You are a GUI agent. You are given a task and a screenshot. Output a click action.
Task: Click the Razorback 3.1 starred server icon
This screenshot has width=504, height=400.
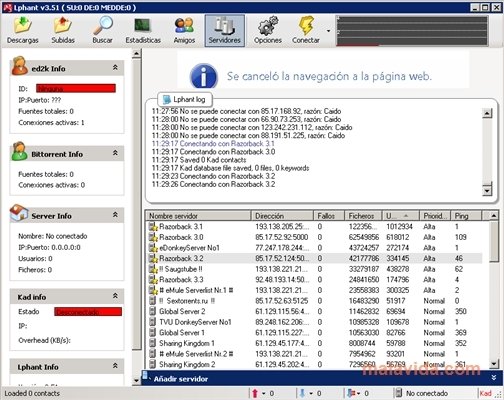(153, 227)
